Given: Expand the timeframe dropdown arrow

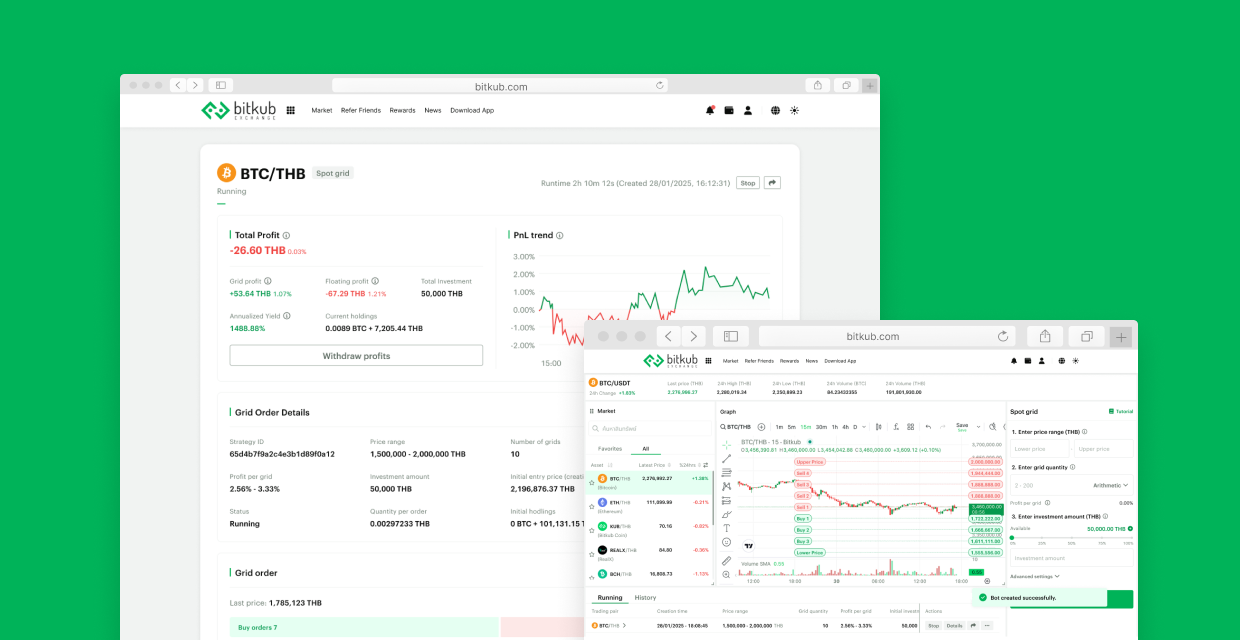Looking at the screenshot, I should coord(865,427).
